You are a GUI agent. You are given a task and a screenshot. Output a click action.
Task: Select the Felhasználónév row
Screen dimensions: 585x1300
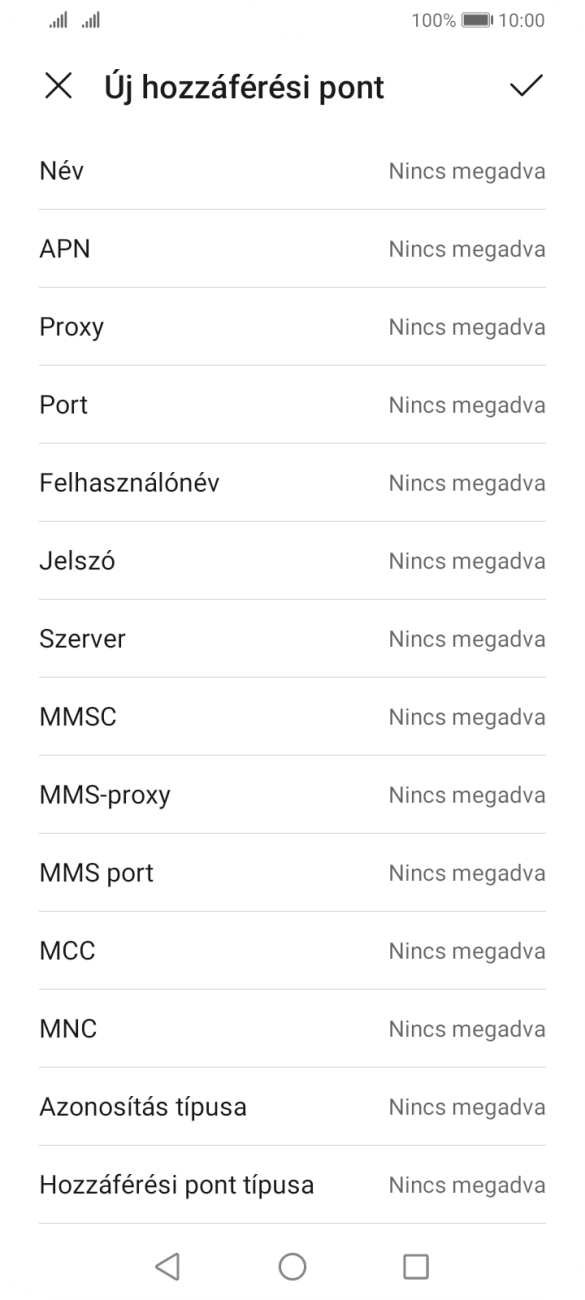pos(291,483)
